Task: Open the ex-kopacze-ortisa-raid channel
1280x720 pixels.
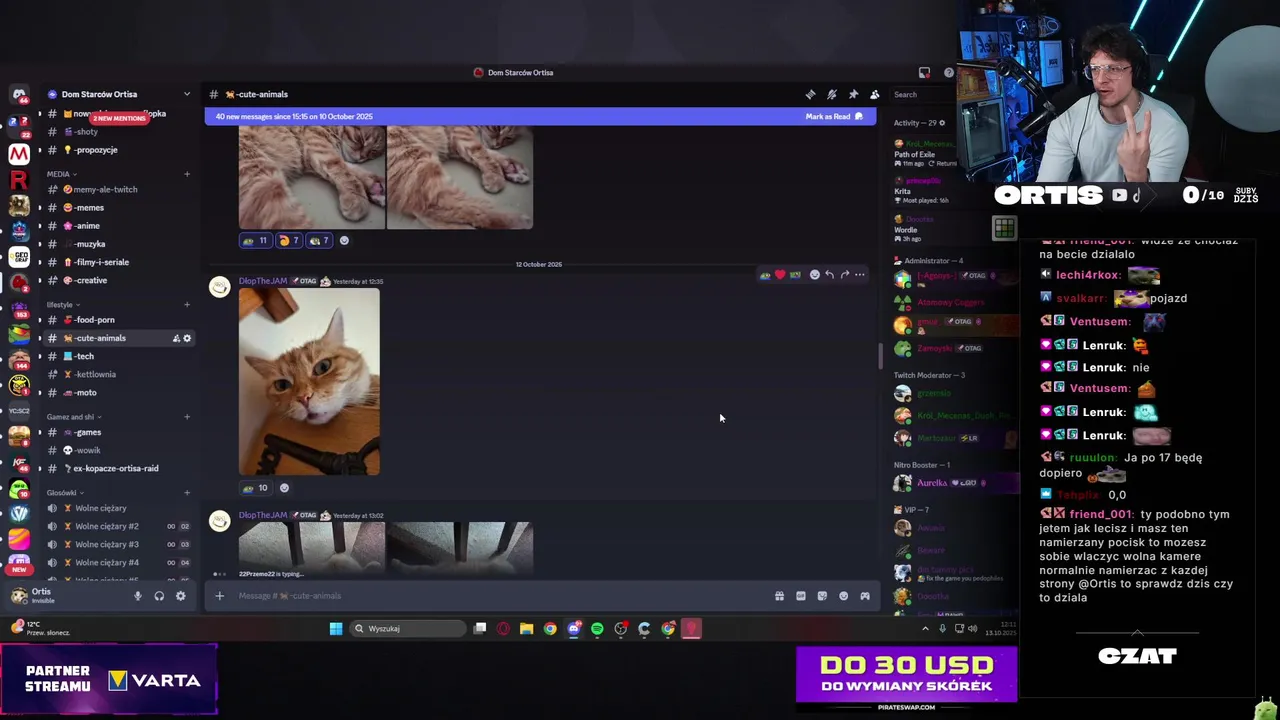Action: point(118,468)
